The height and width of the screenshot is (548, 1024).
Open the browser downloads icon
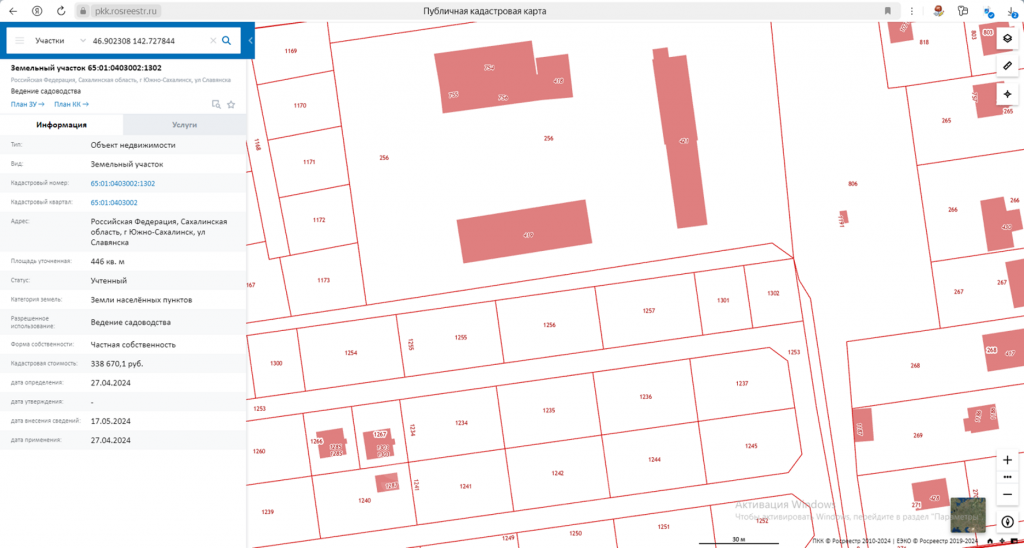(x=1013, y=10)
